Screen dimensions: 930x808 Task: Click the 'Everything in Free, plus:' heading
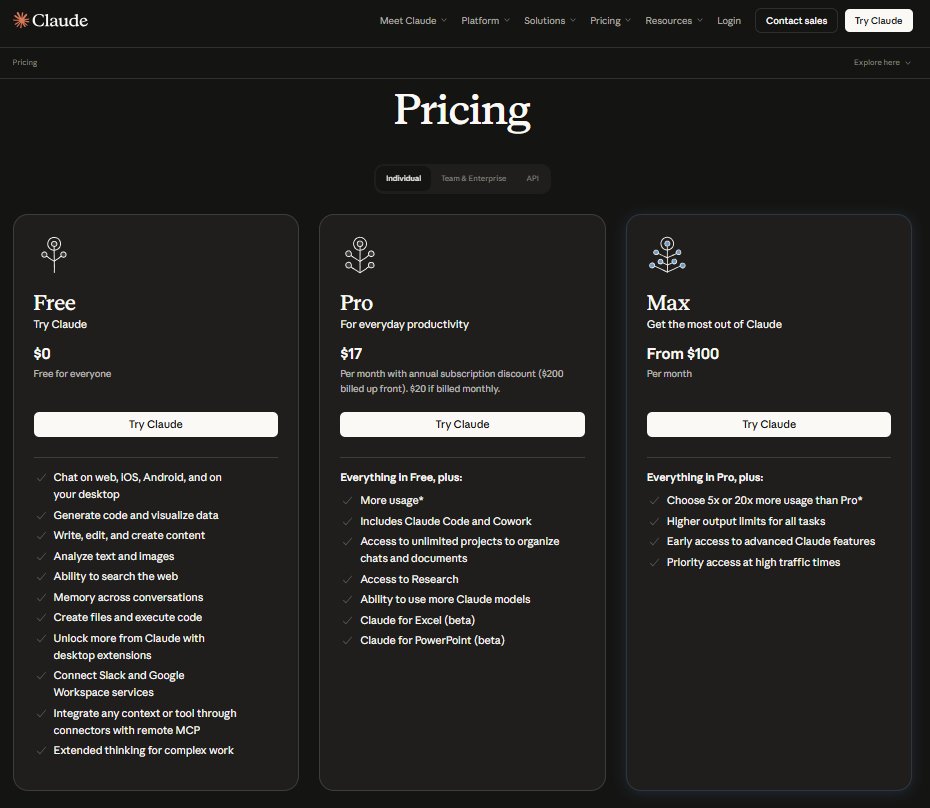pyautogui.click(x=401, y=478)
